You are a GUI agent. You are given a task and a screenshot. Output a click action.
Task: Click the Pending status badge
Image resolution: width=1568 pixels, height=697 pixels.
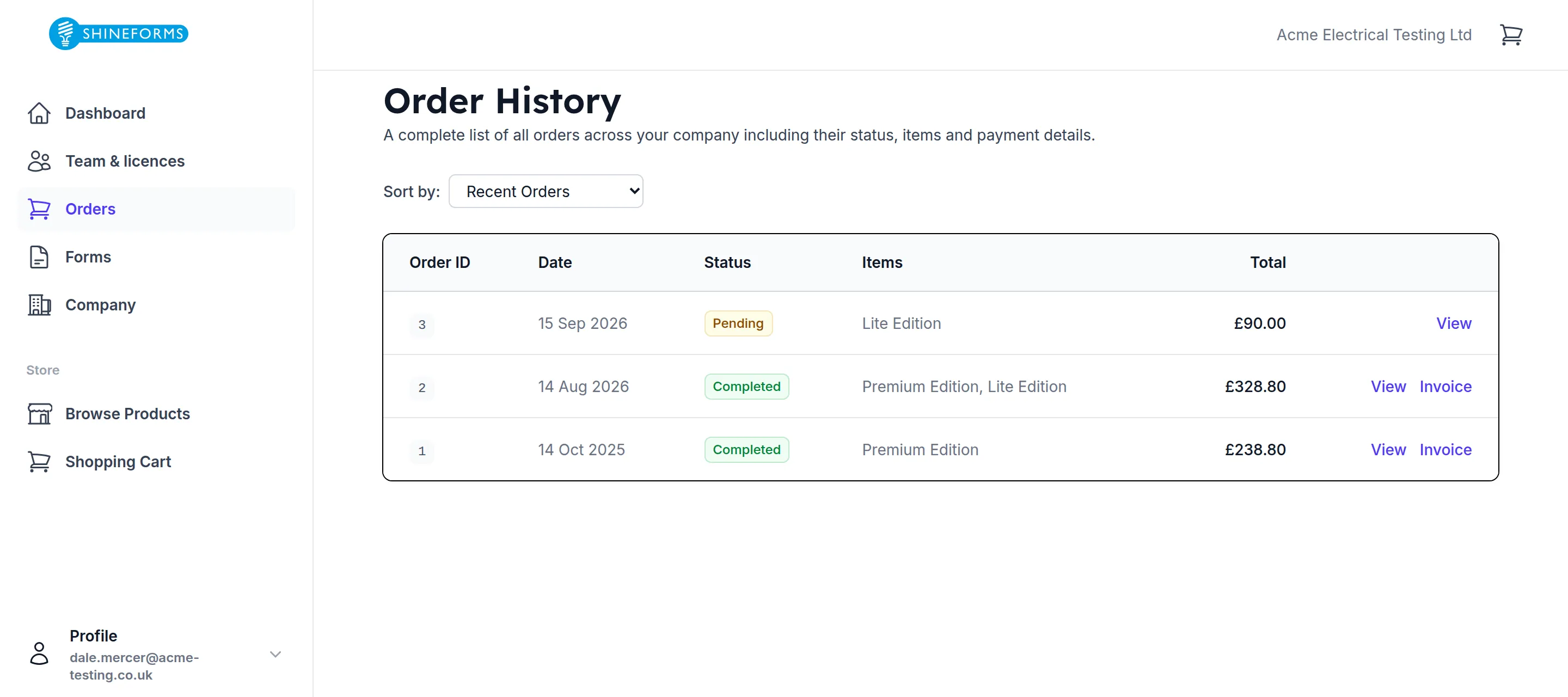click(738, 323)
